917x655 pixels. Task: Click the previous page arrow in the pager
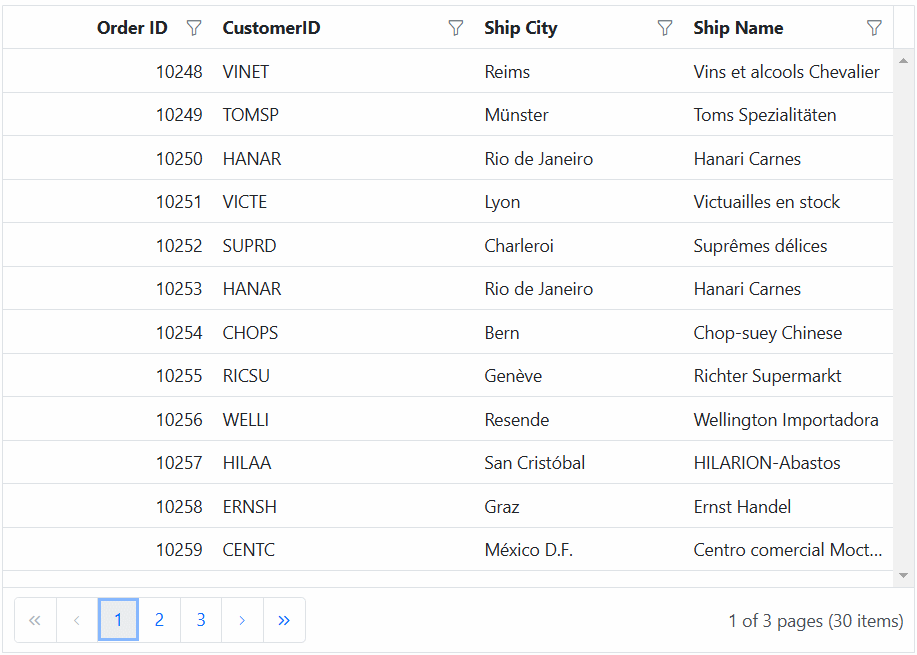(77, 620)
